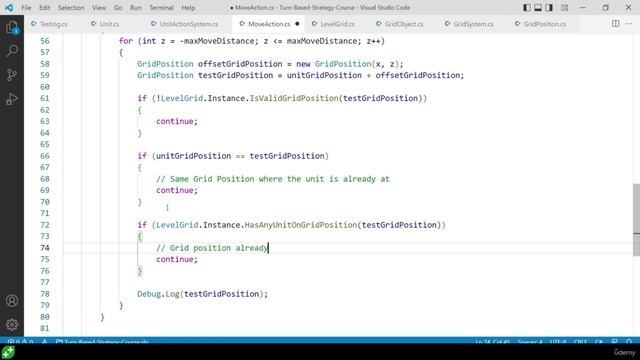
Task: Click 'Debug.Log(testGridPosition);' statement
Action: pos(202,294)
